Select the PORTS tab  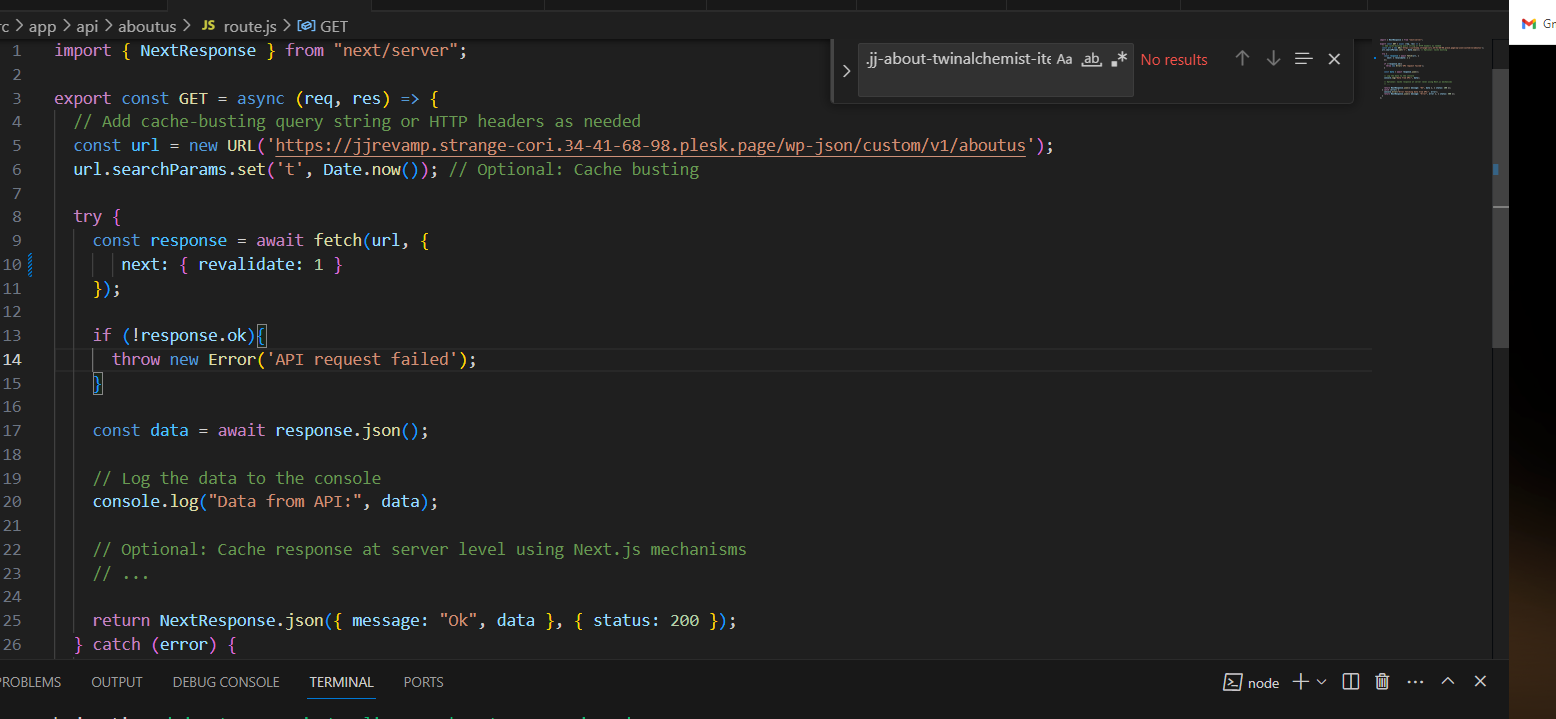(423, 682)
